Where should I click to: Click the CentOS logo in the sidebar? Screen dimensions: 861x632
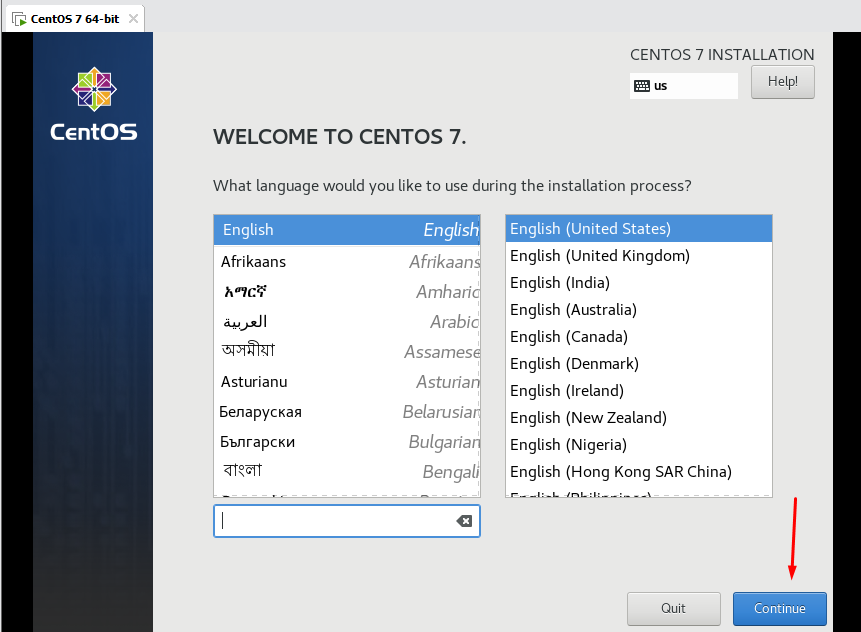coord(94,104)
